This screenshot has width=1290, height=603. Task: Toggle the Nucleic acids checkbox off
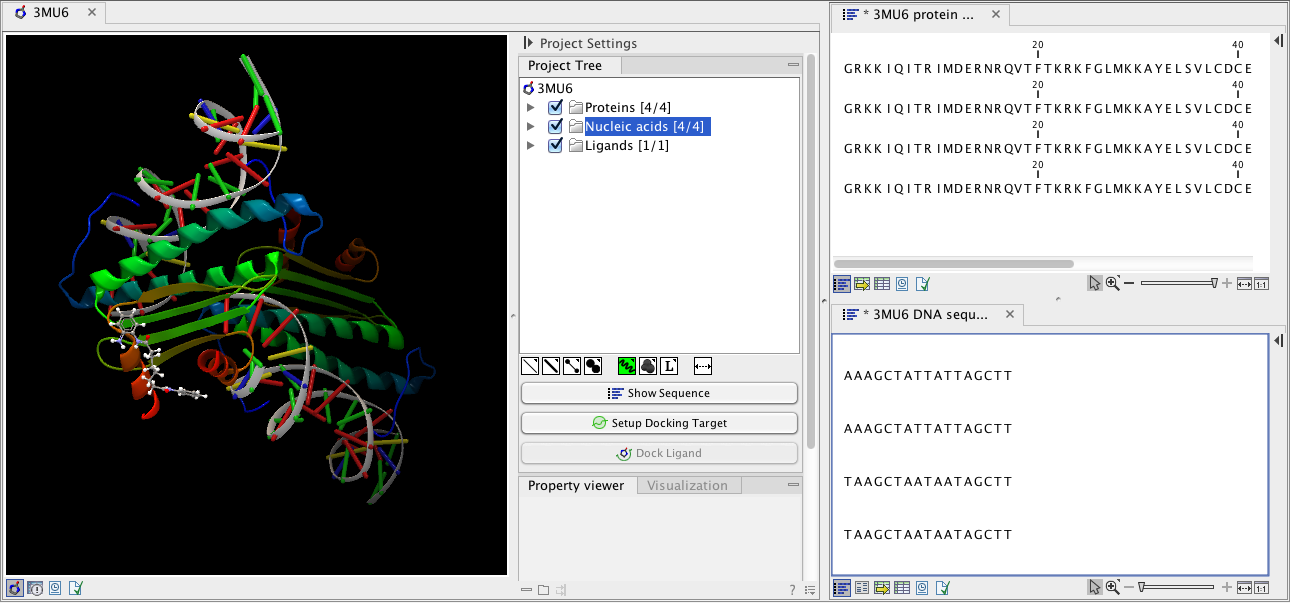pos(554,126)
